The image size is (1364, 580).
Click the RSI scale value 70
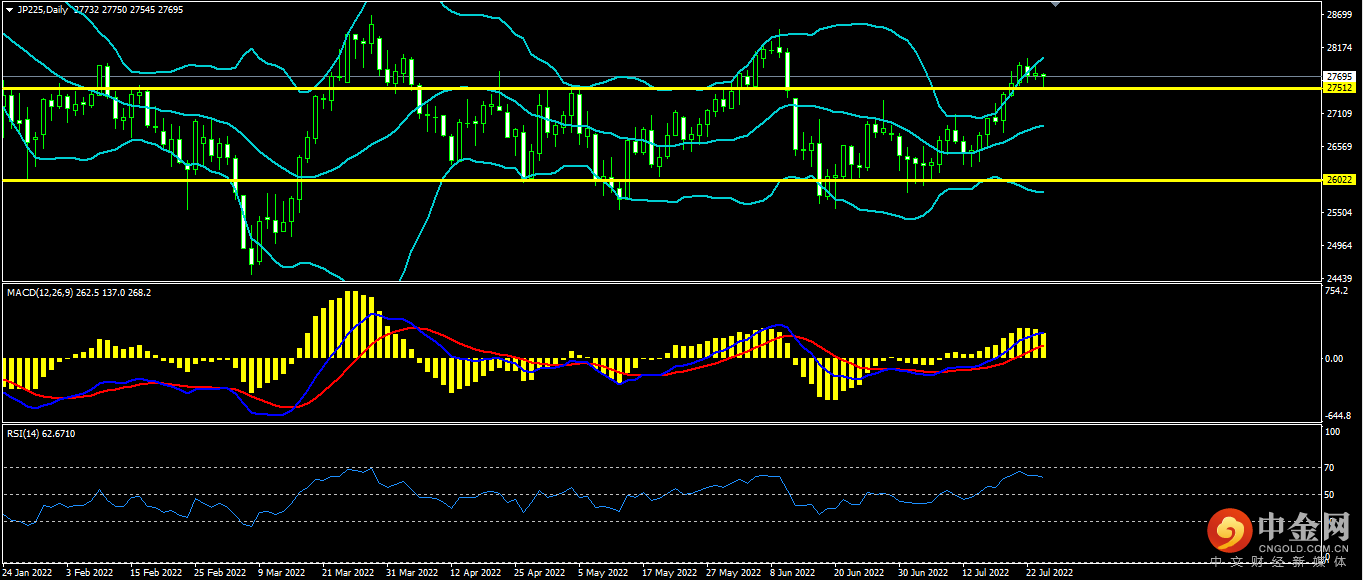(x=1330, y=467)
